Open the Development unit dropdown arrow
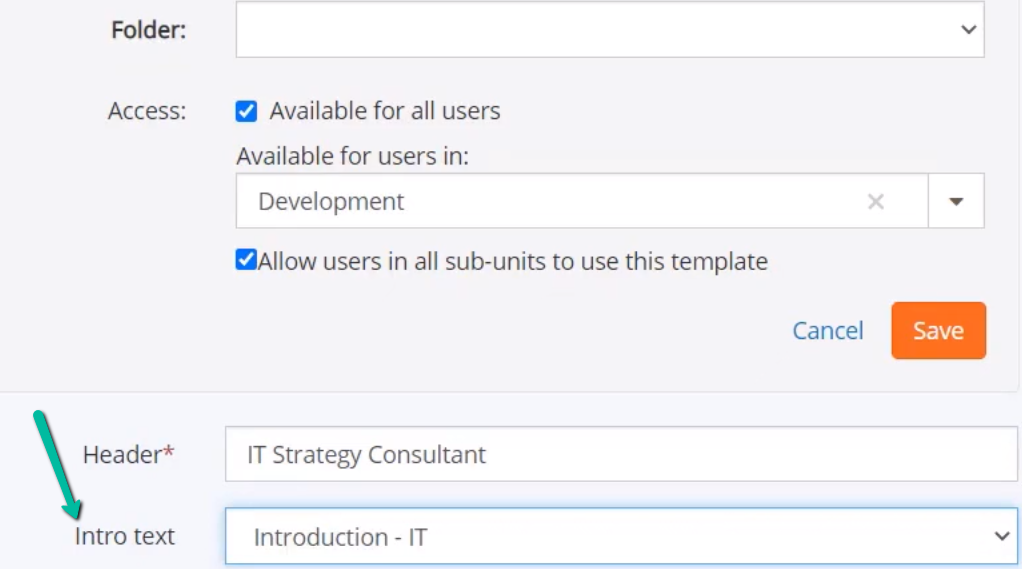Viewport: 1022px width, 569px height. pos(956,201)
